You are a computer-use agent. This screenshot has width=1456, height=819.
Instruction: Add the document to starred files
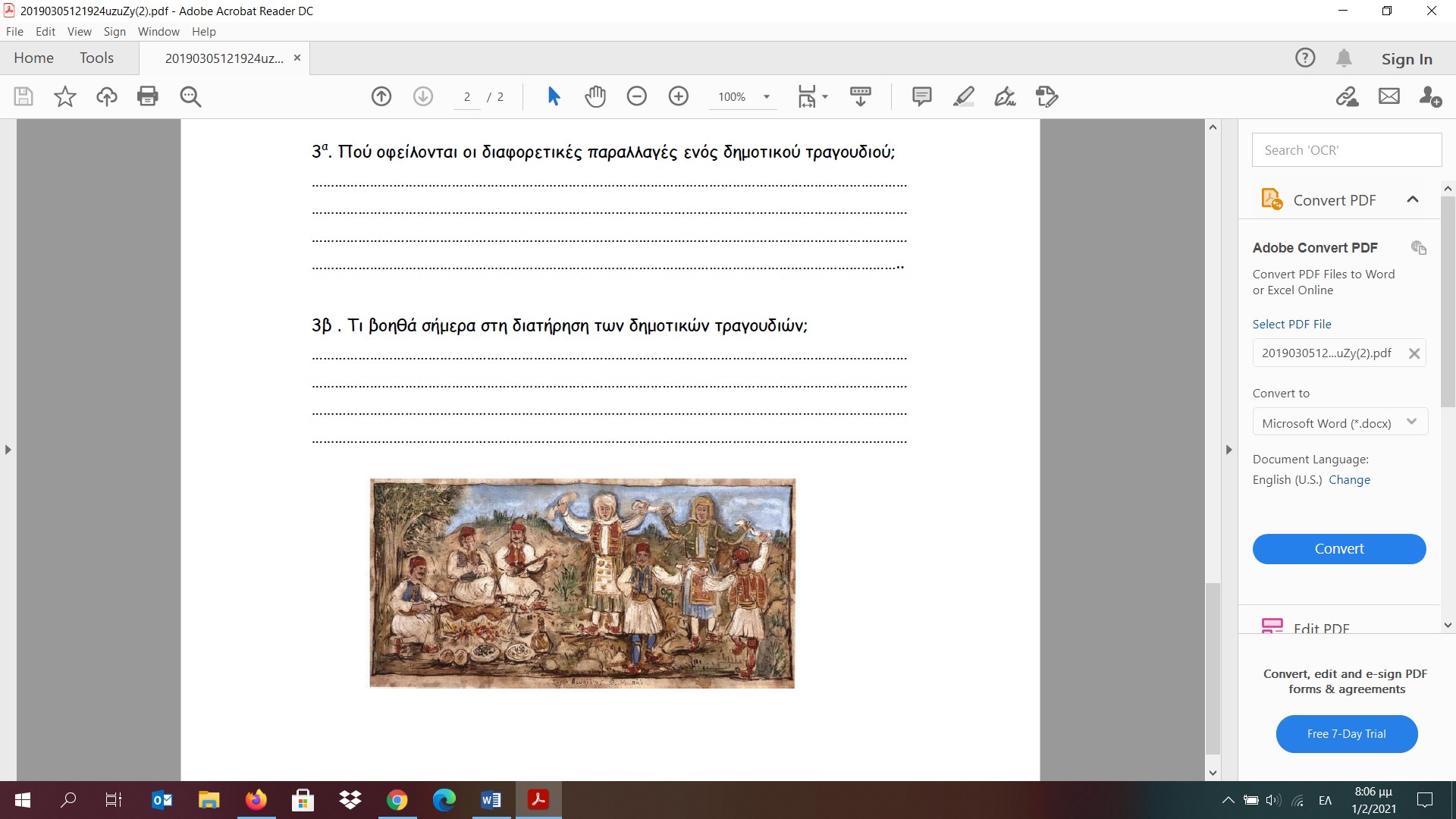[x=65, y=96]
